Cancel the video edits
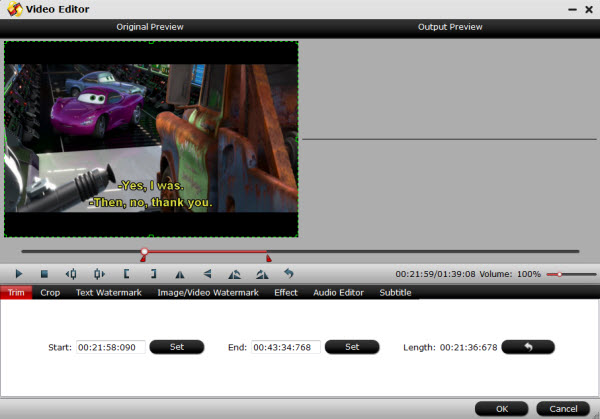Screen dimensions: 600x419 pyautogui.click(x=563, y=409)
